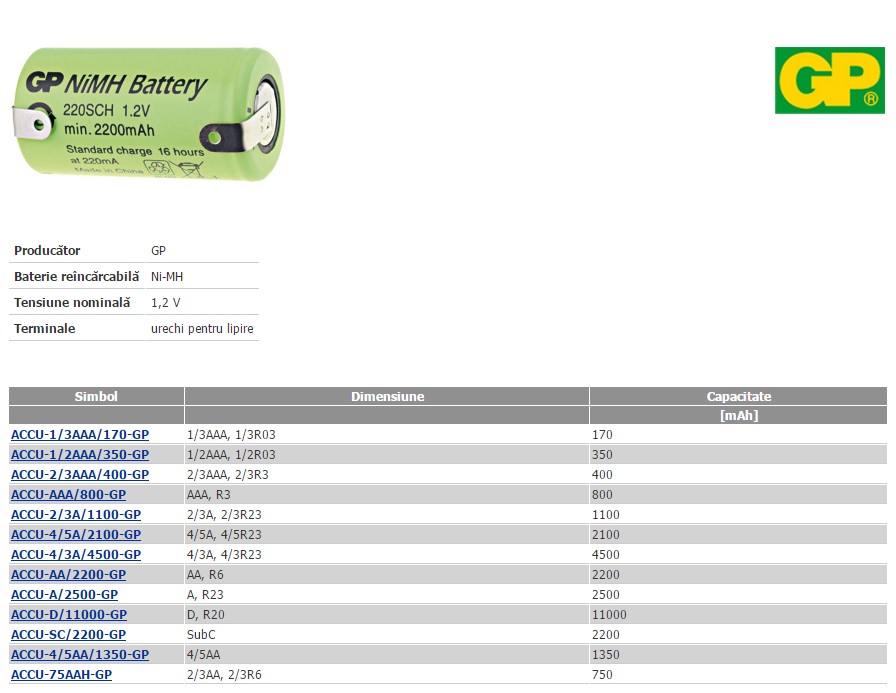The image size is (896, 693).
Task: Click the Capacitate column header
Action: [x=738, y=396]
